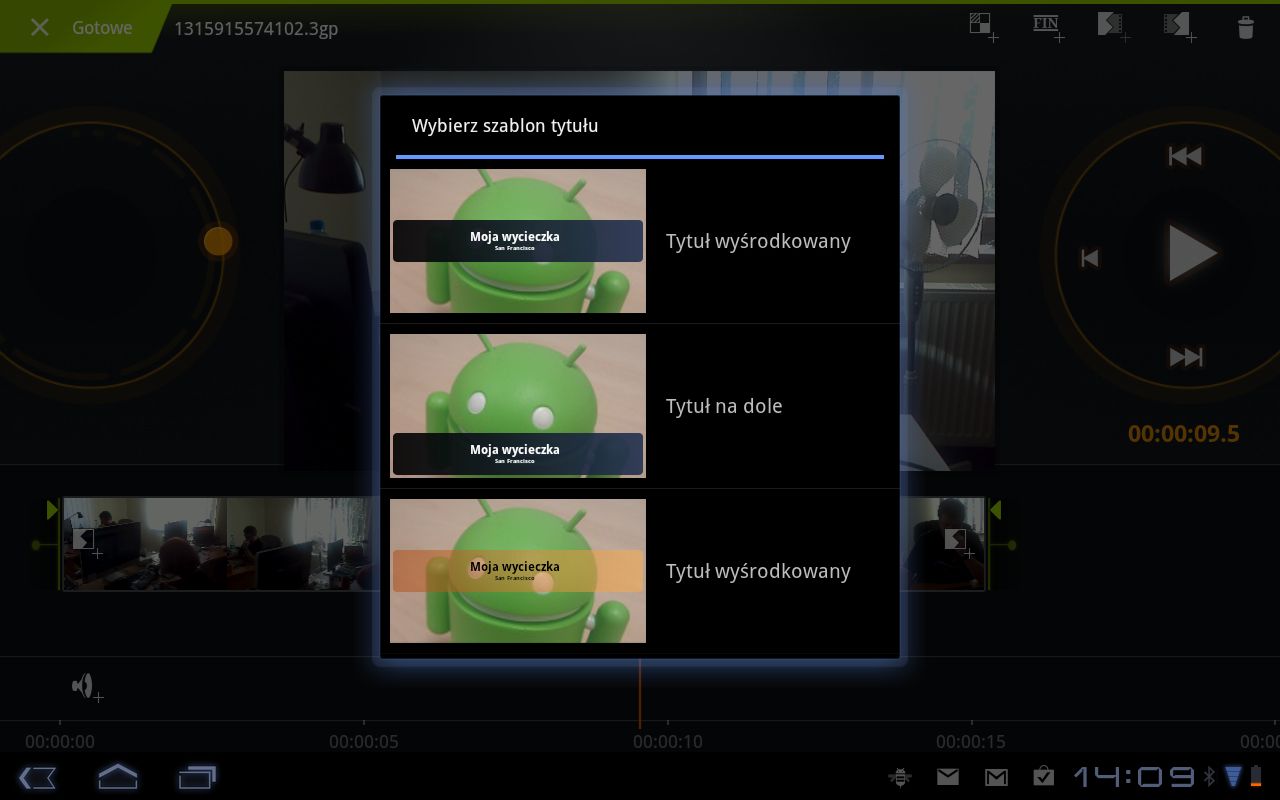
Task: Click thumbnail with bottom title banner
Action: (x=518, y=406)
